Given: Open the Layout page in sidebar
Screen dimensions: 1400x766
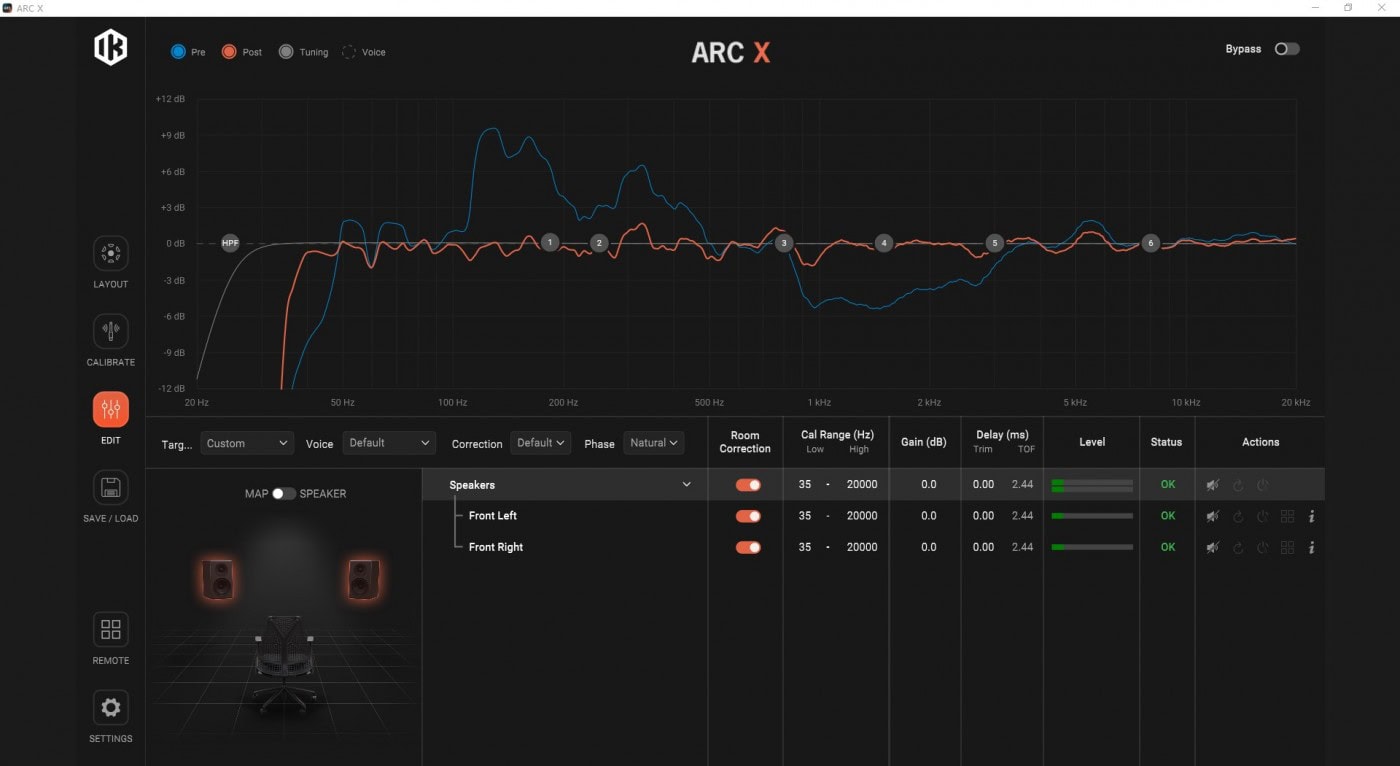Looking at the screenshot, I should point(110,254).
